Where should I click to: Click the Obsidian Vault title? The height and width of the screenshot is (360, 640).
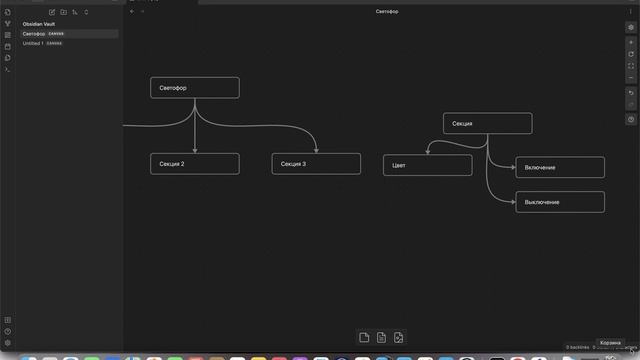[39, 24]
